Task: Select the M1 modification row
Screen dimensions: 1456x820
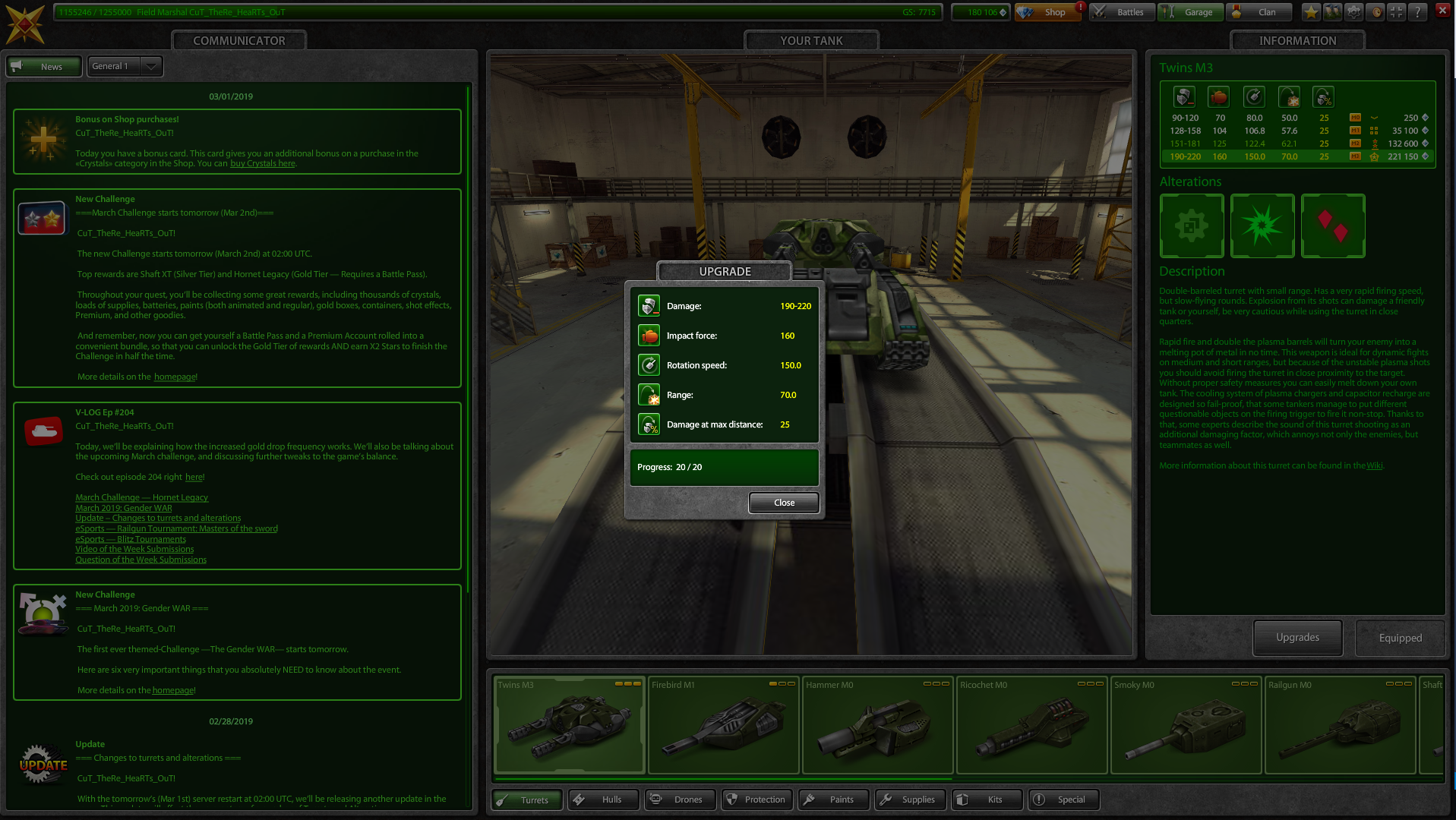Action: point(1298,131)
